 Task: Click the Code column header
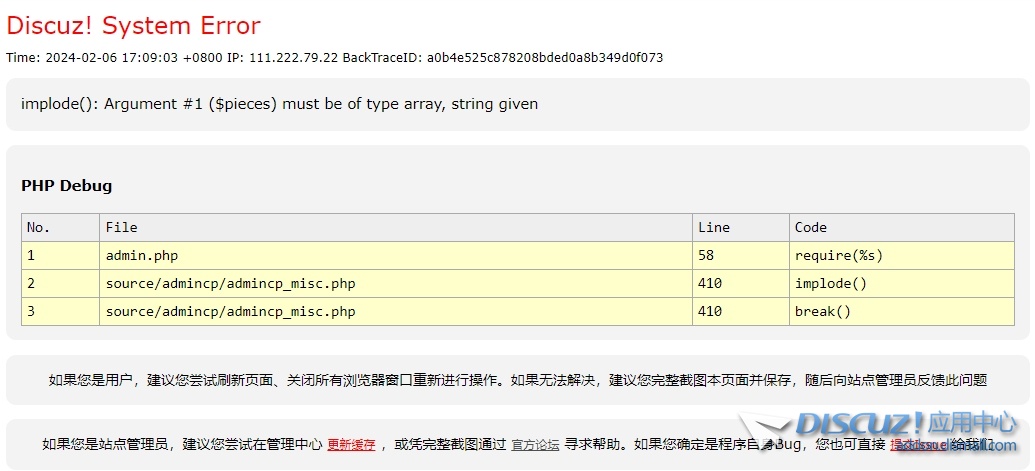(x=810, y=227)
